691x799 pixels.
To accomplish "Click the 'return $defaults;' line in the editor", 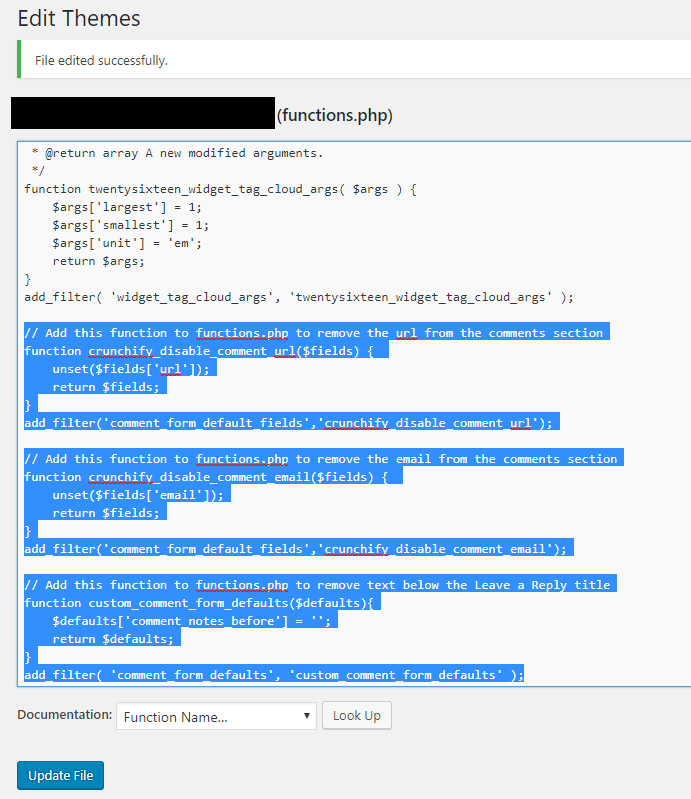I will click(x=112, y=639).
